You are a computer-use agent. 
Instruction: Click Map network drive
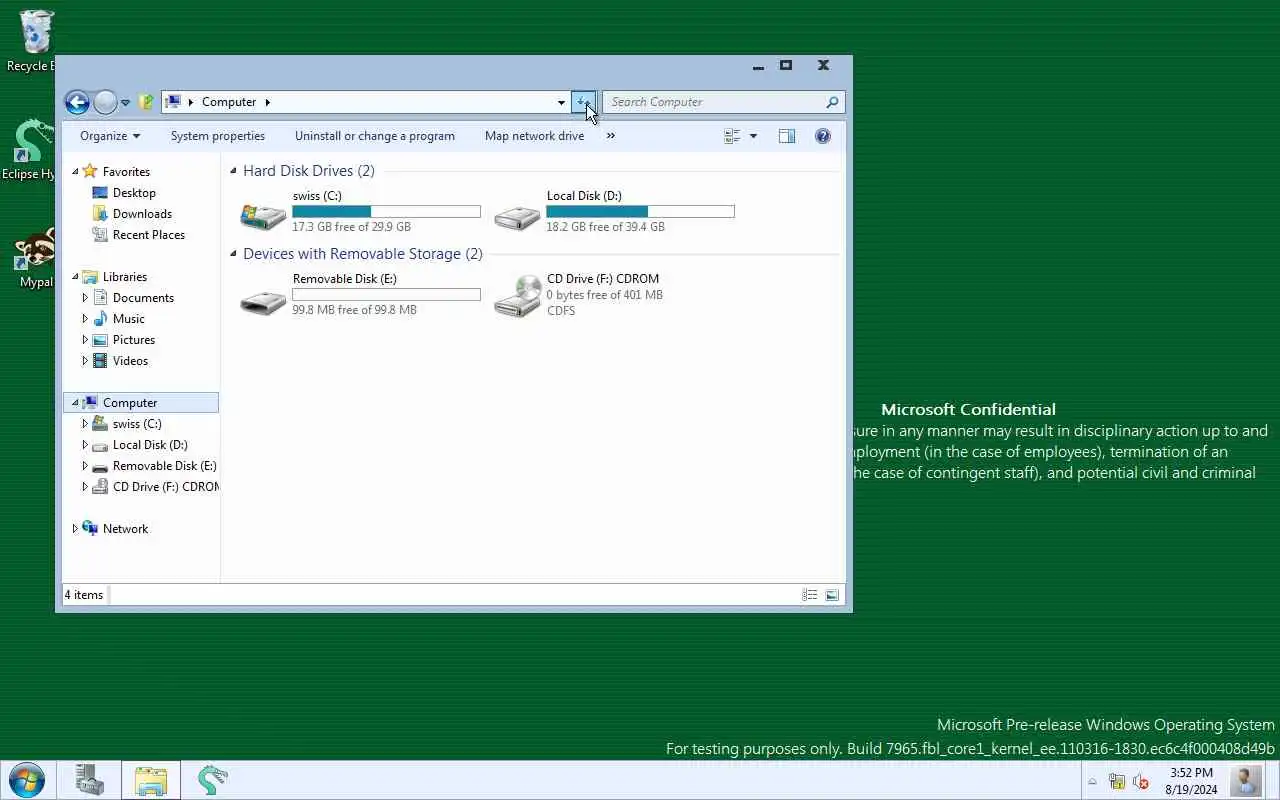point(534,136)
